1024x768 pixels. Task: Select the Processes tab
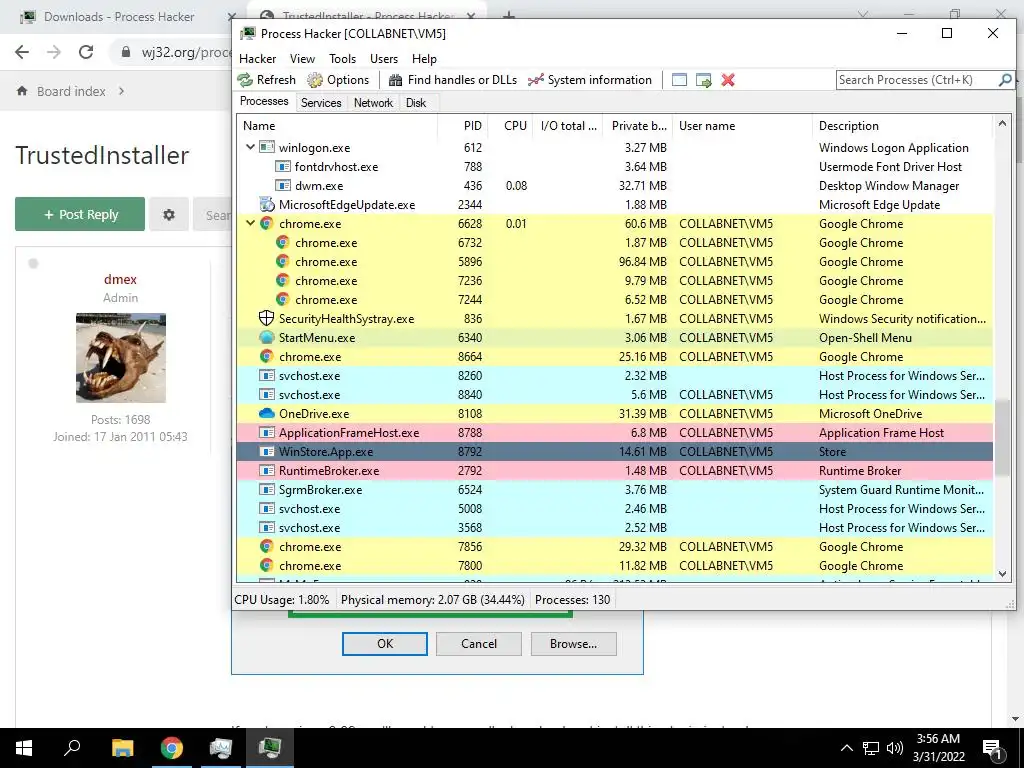[264, 101]
